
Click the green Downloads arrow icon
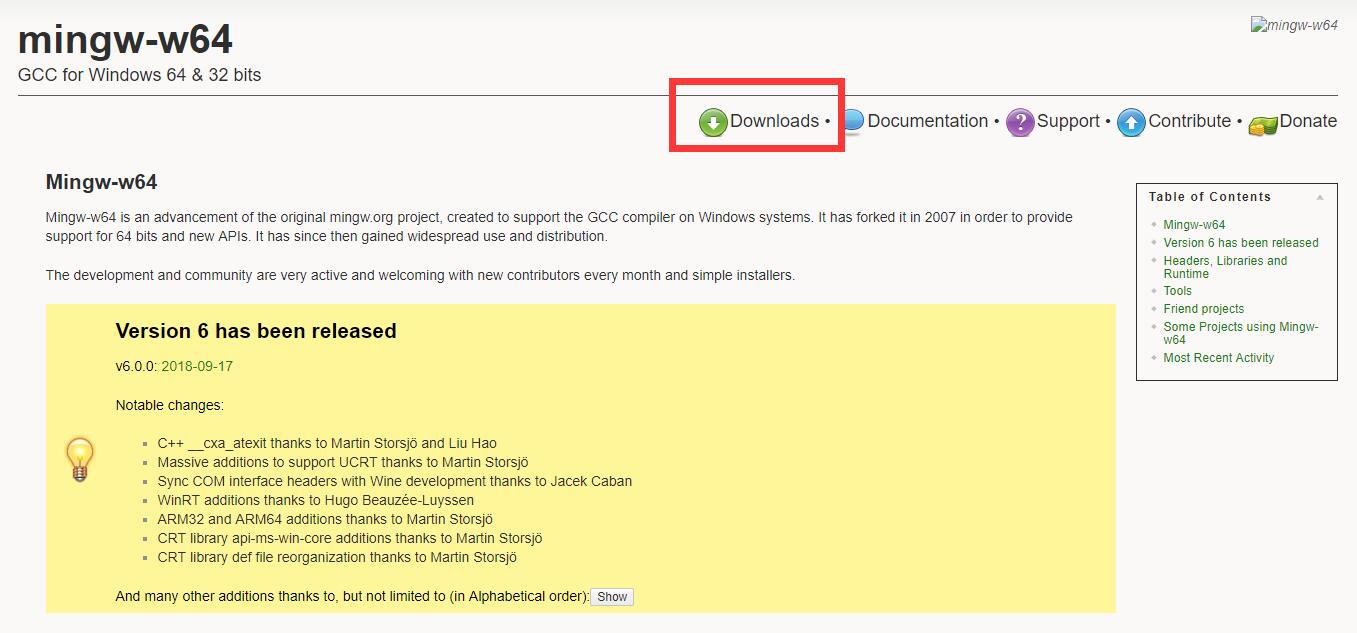click(x=713, y=123)
